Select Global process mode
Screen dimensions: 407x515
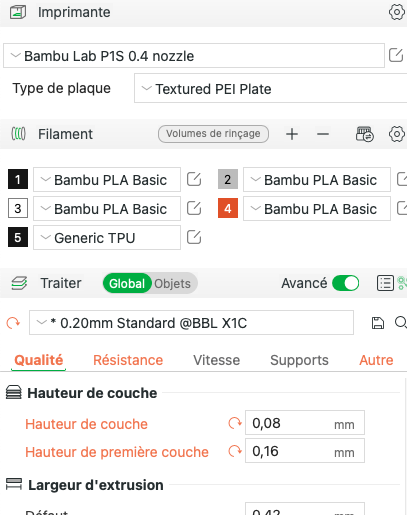pos(127,284)
